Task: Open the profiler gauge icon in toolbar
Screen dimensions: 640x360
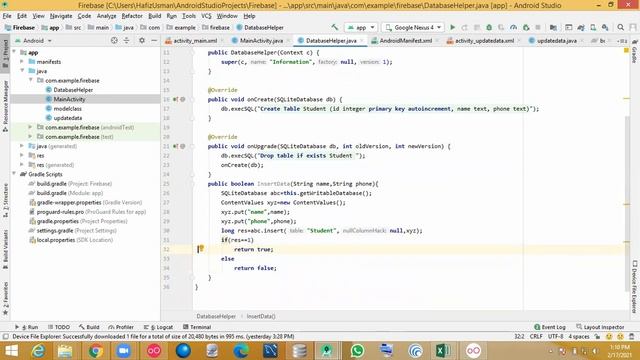Action: coord(513,27)
